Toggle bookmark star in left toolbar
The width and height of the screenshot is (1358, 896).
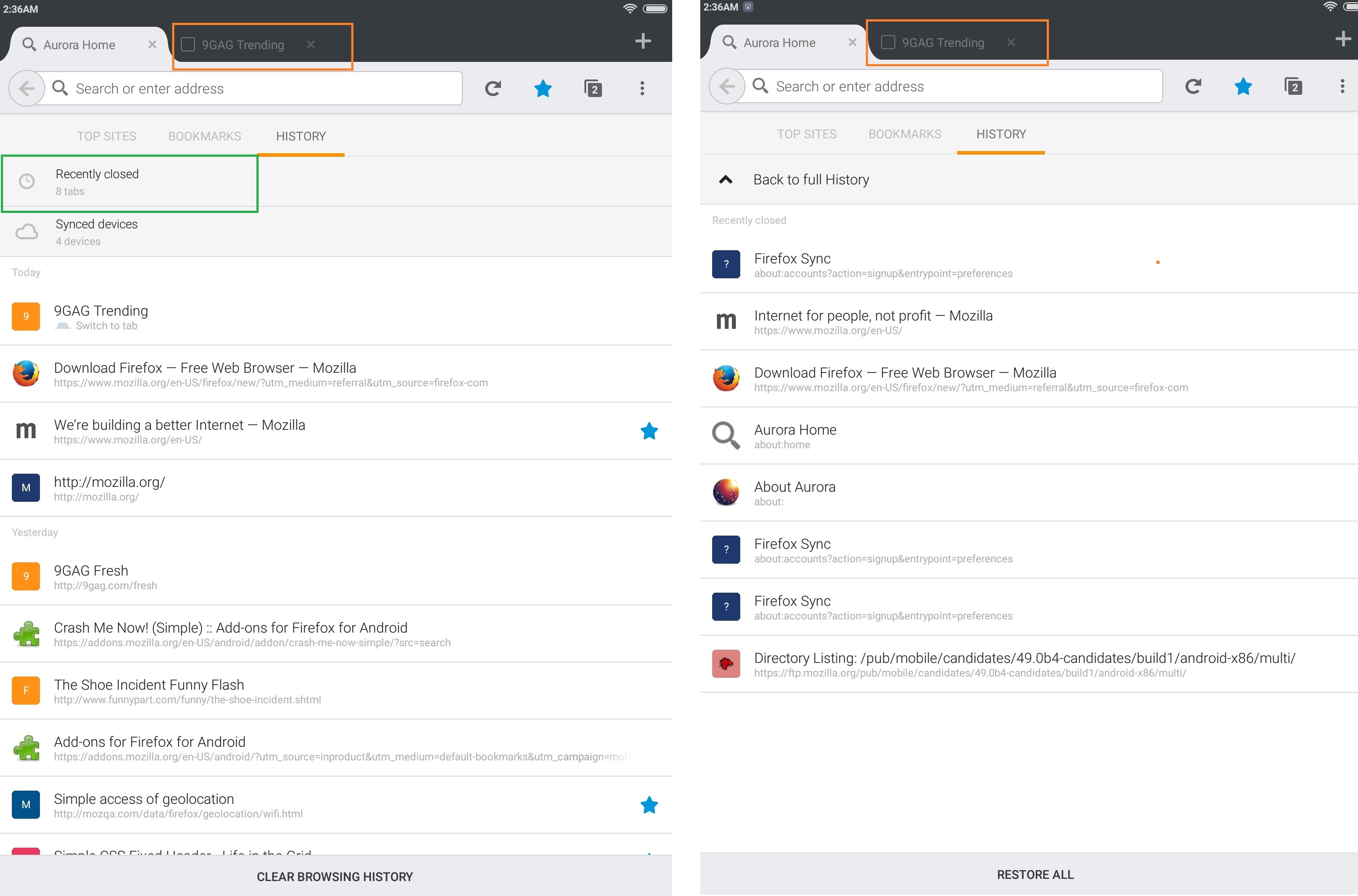[x=542, y=89]
